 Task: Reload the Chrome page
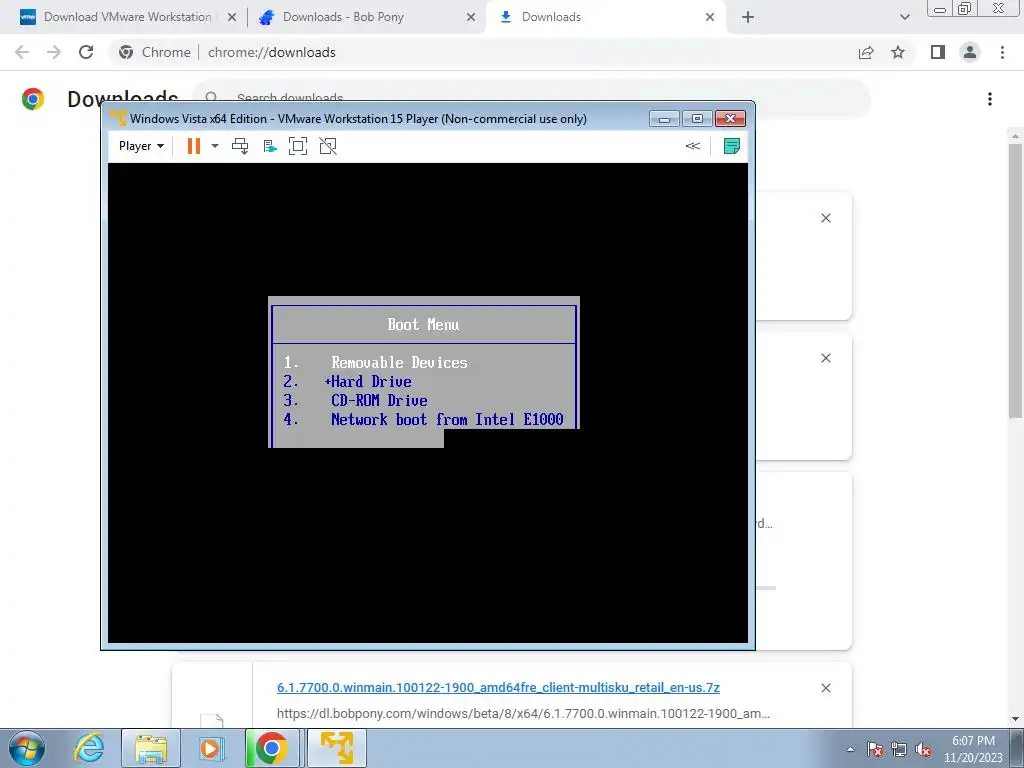click(x=86, y=52)
